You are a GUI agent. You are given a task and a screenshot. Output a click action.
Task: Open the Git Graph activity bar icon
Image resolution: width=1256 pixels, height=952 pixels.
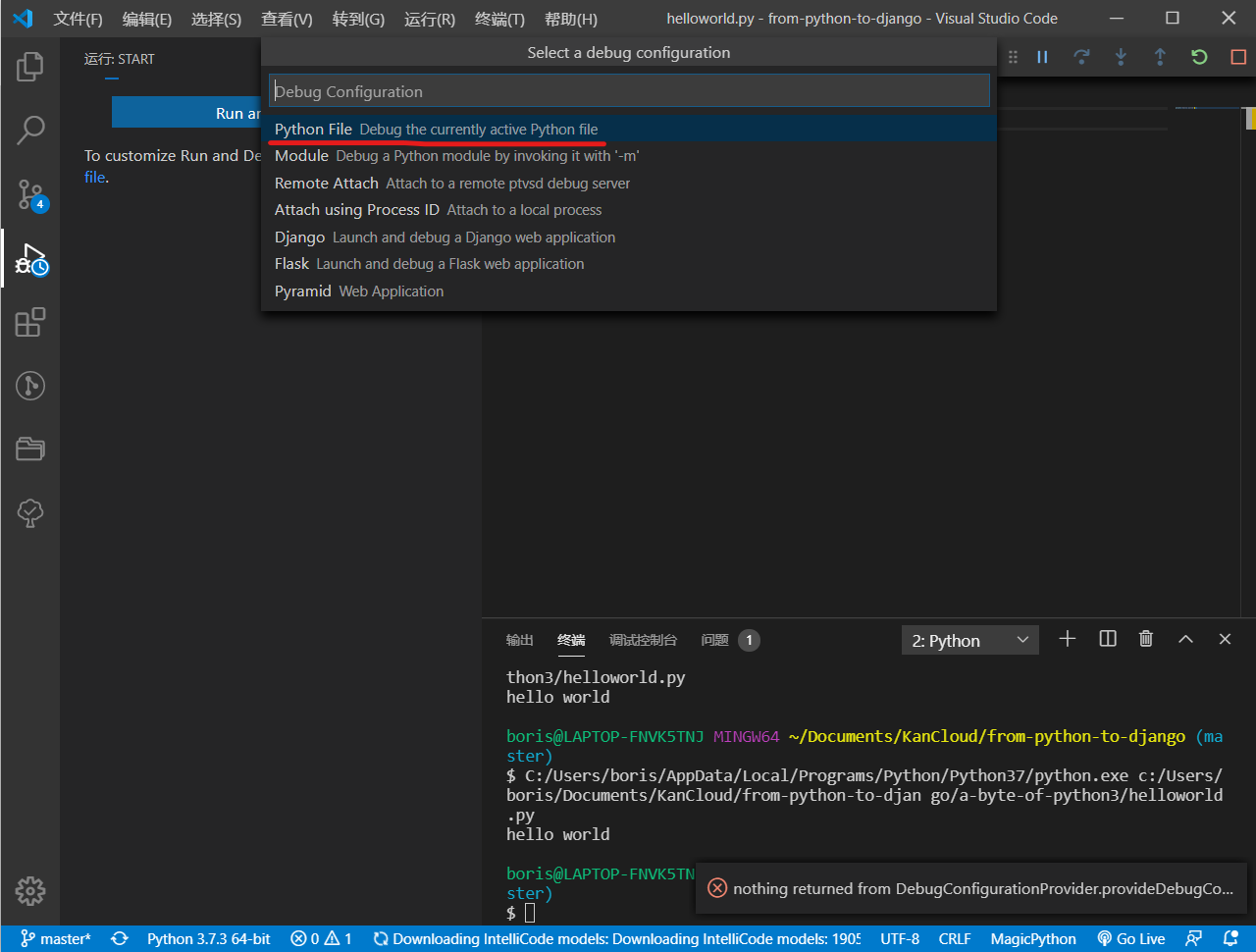tap(30, 386)
